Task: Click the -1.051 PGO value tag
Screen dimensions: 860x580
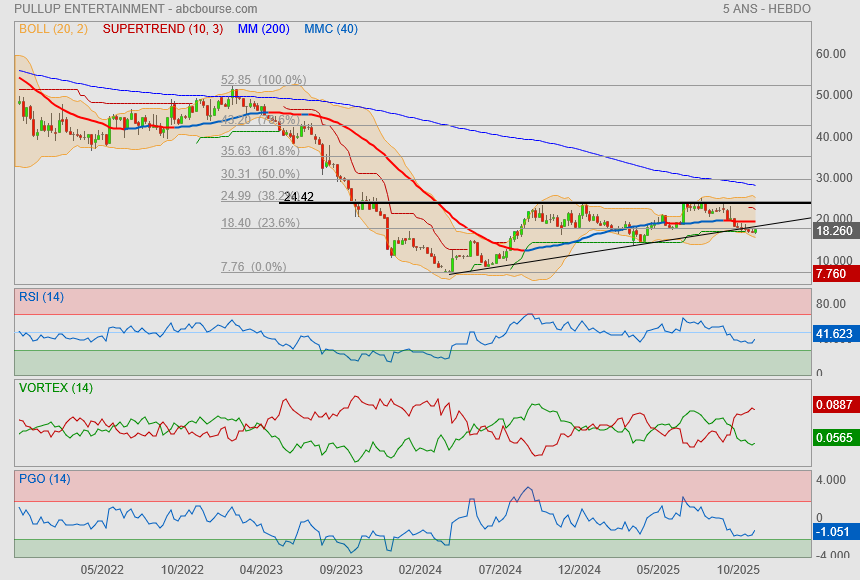Action: point(834,532)
